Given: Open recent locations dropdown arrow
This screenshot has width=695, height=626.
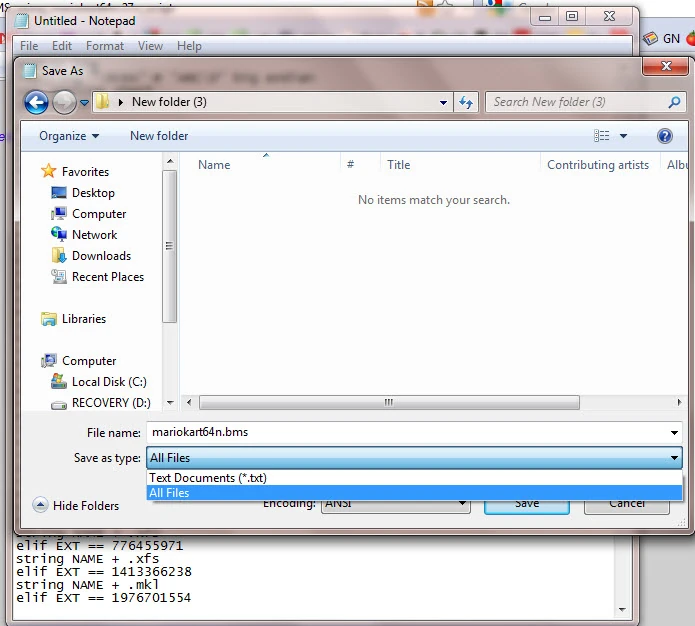Looking at the screenshot, I should click(84, 103).
